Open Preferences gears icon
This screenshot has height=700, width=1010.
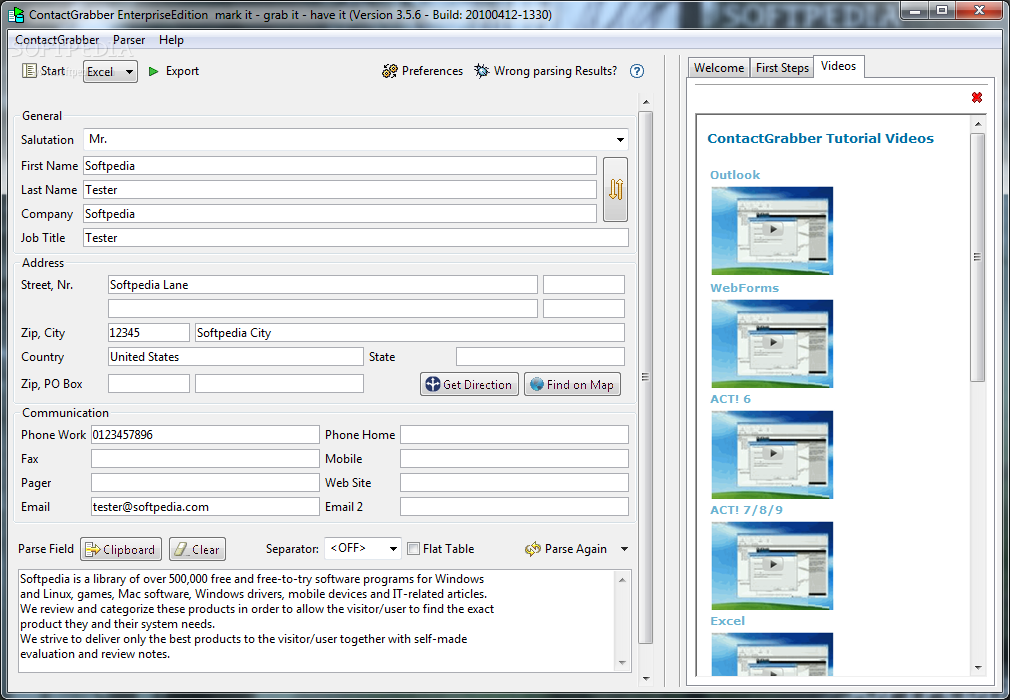click(x=390, y=71)
